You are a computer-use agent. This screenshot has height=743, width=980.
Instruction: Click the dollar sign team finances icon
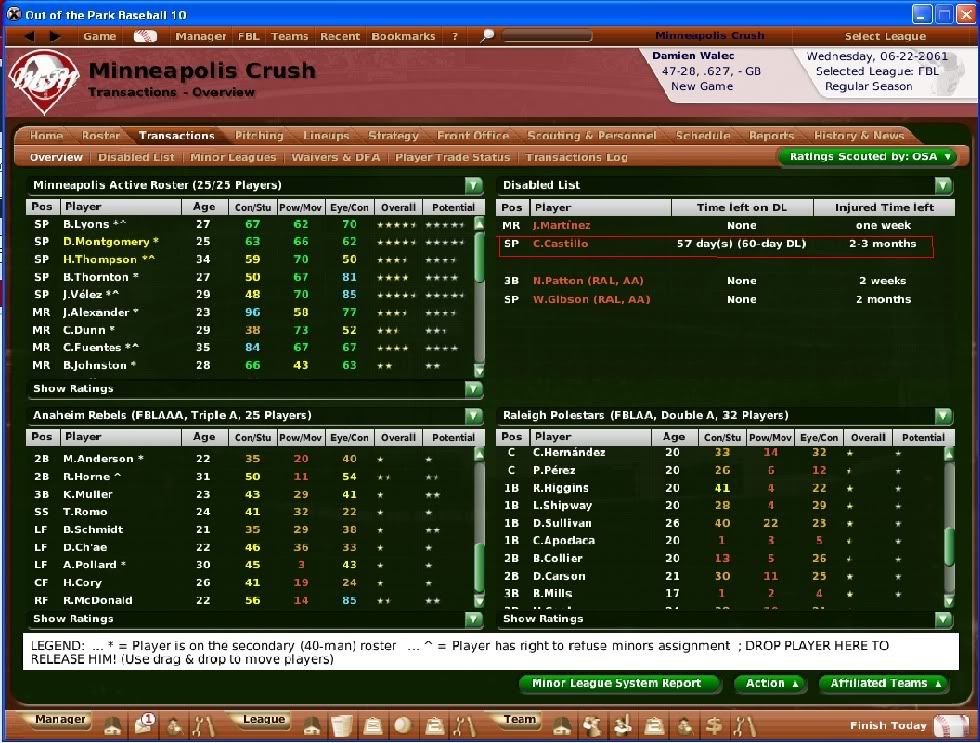(714, 725)
